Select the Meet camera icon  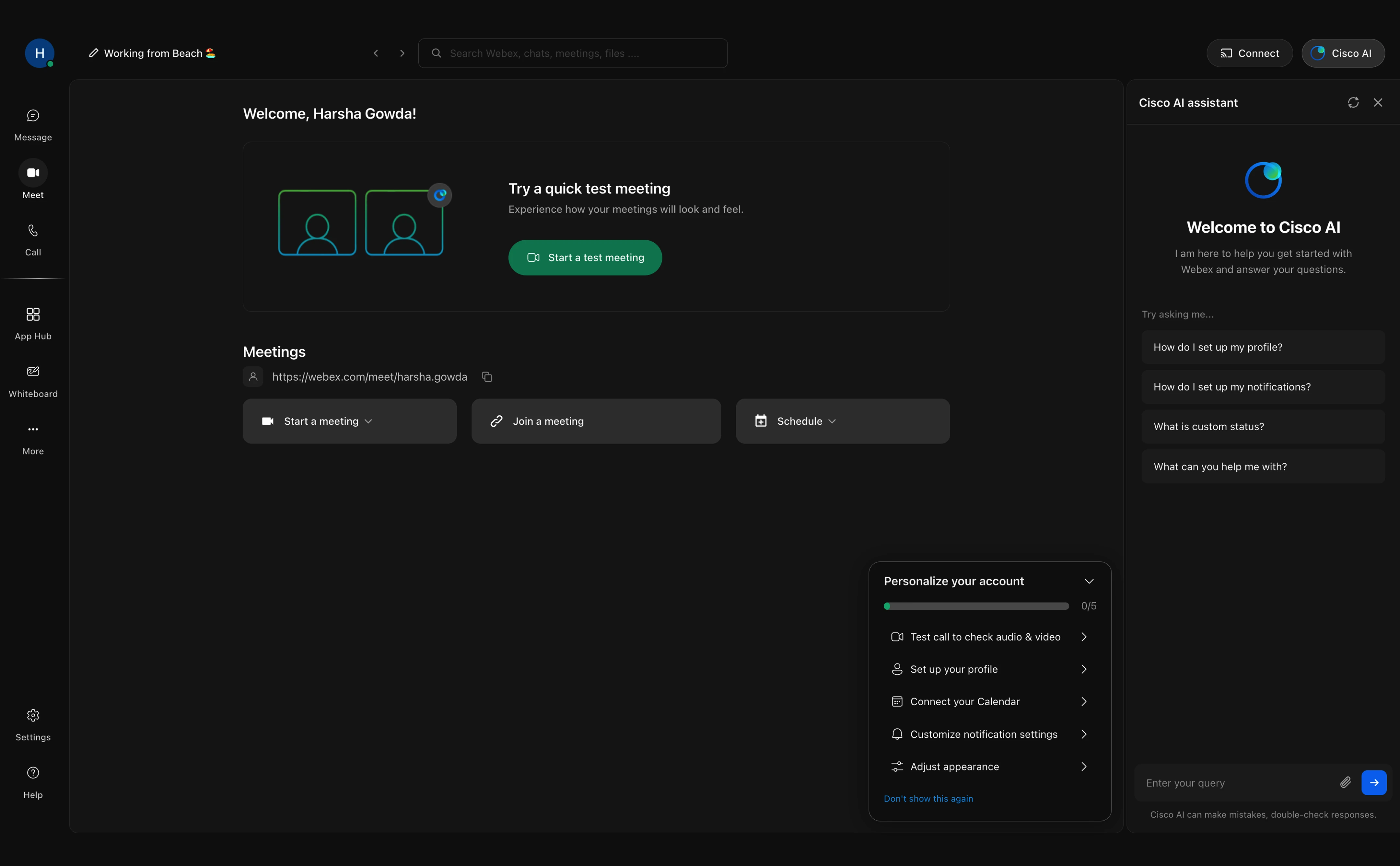(33, 173)
